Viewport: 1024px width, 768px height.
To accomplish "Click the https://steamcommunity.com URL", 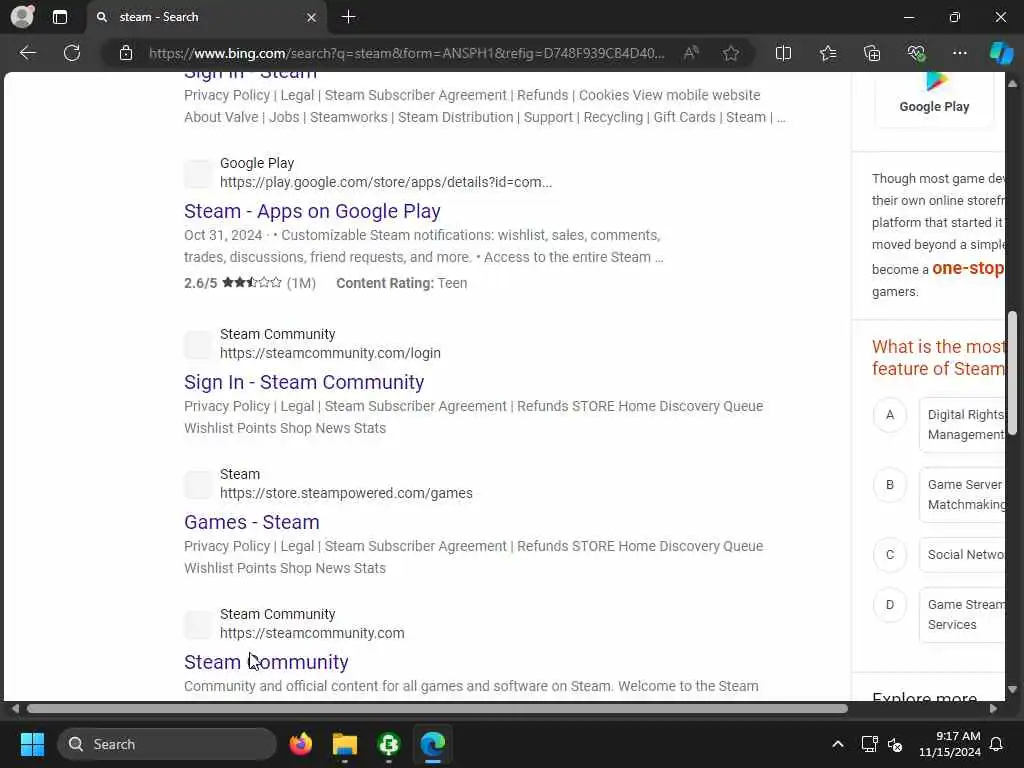I will [312, 633].
